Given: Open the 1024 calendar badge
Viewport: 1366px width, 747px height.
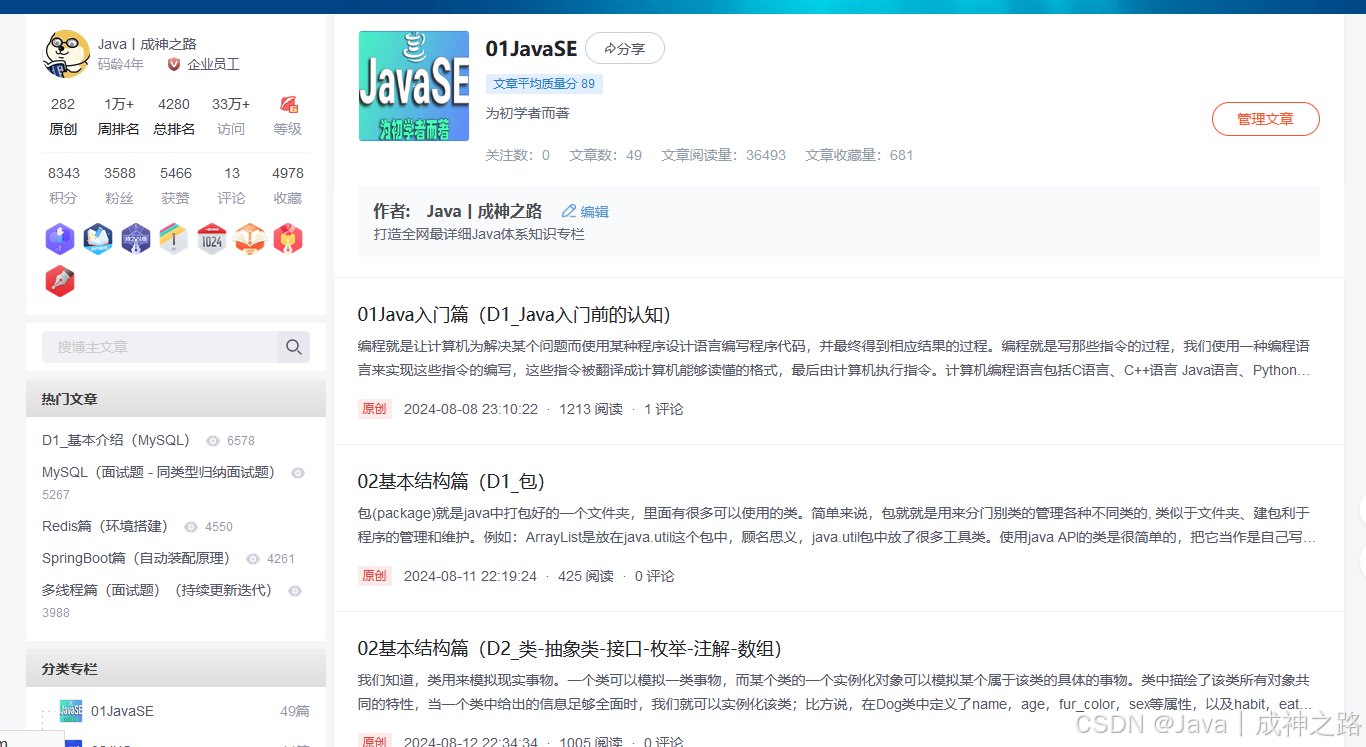Looking at the screenshot, I should (x=212, y=239).
